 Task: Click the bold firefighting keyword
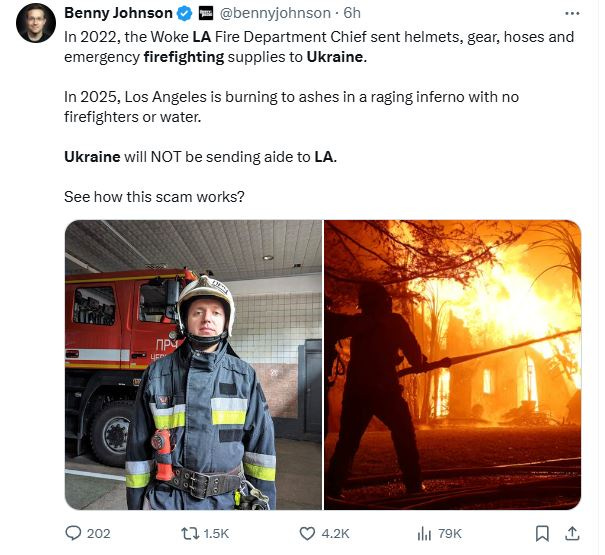point(184,57)
